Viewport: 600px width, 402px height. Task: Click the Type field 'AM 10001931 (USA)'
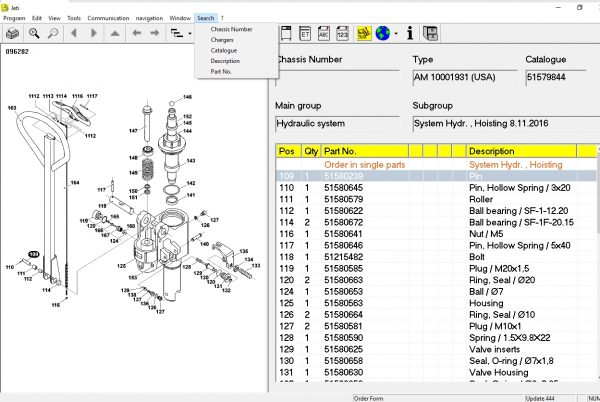click(x=464, y=78)
